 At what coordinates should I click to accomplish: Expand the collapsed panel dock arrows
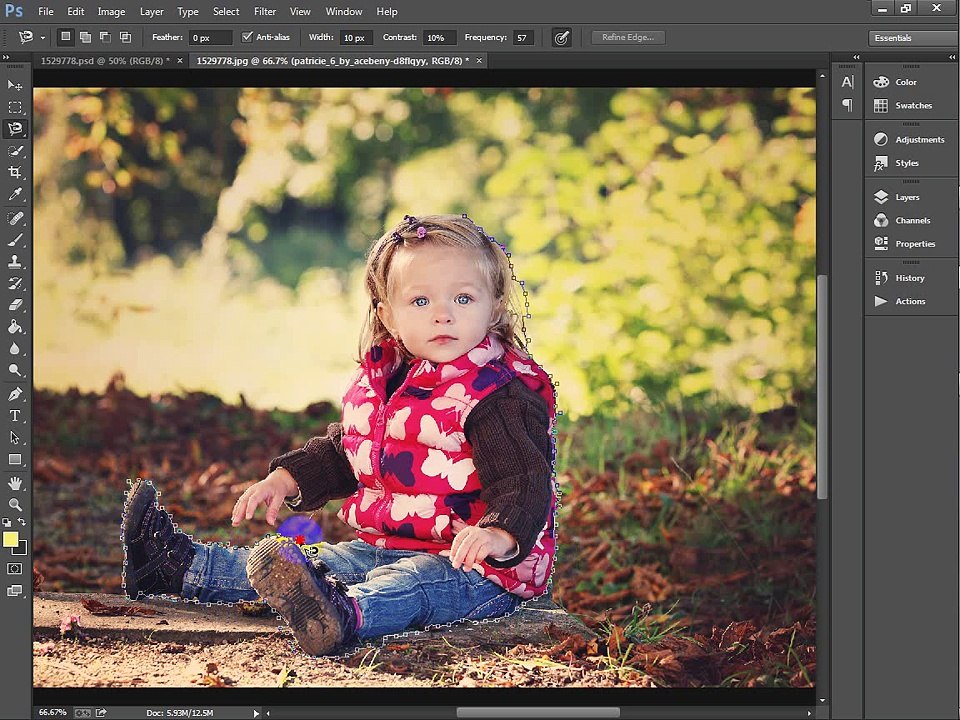coord(953,57)
